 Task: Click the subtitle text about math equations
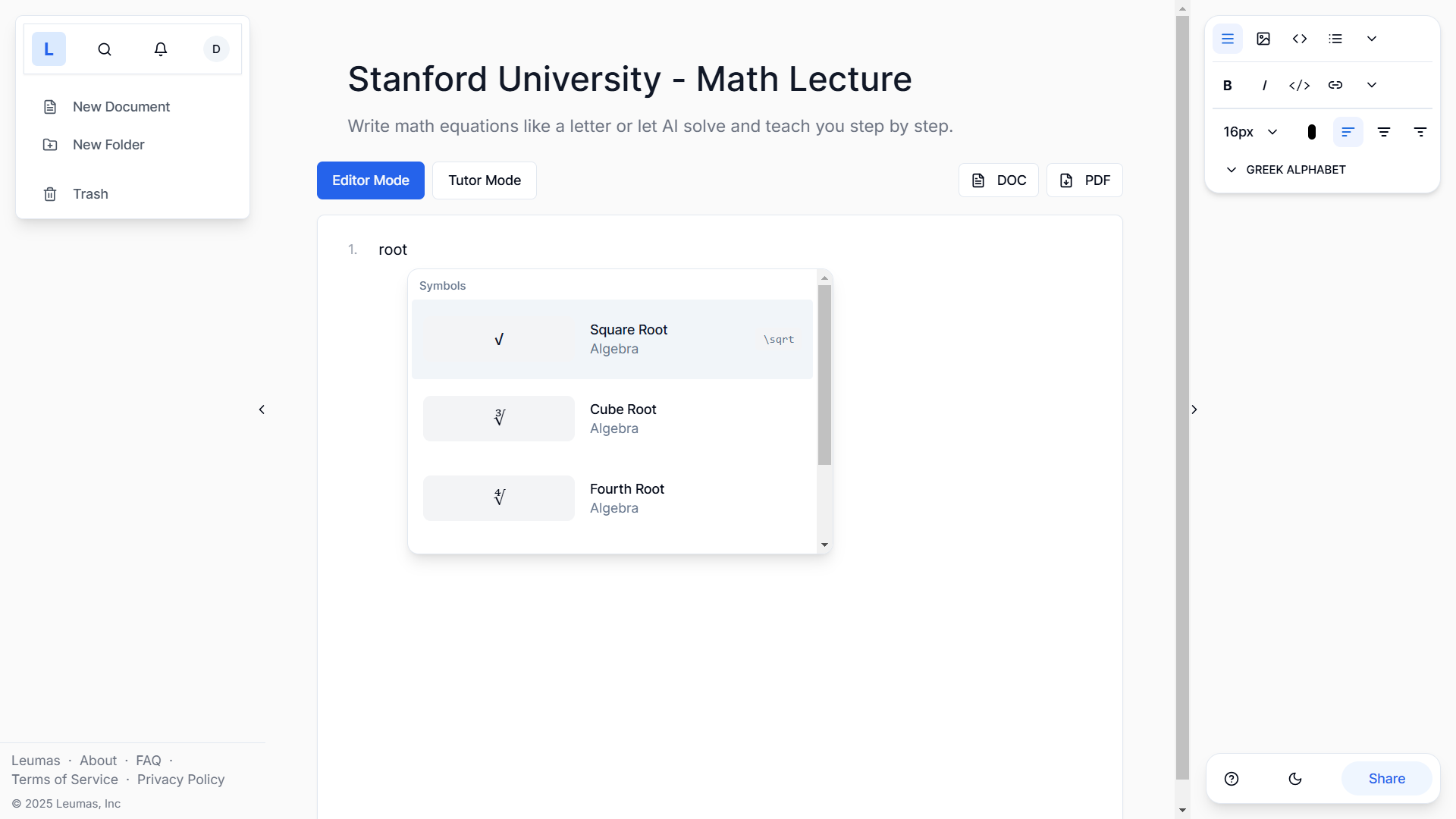tap(651, 127)
